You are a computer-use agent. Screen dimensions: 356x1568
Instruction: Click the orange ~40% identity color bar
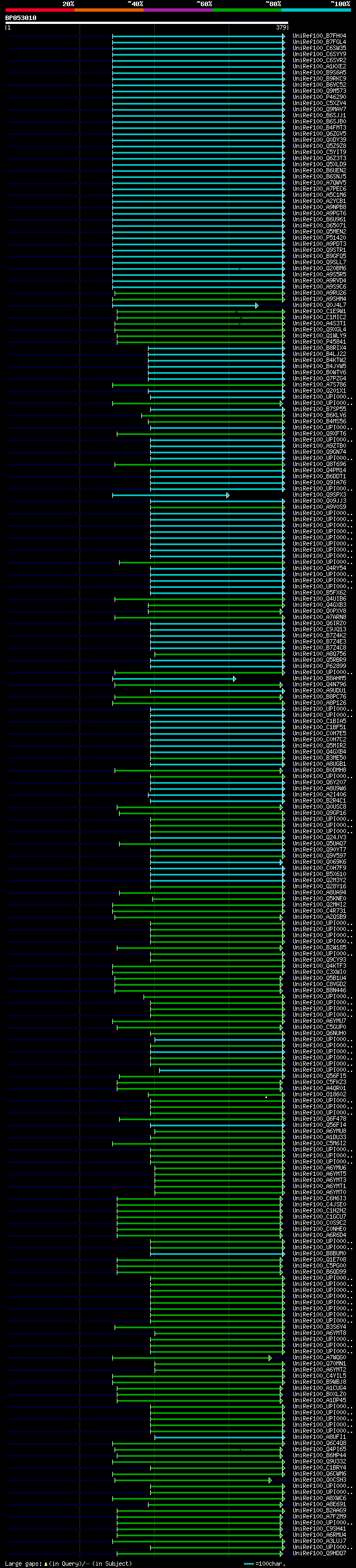(x=109, y=10)
